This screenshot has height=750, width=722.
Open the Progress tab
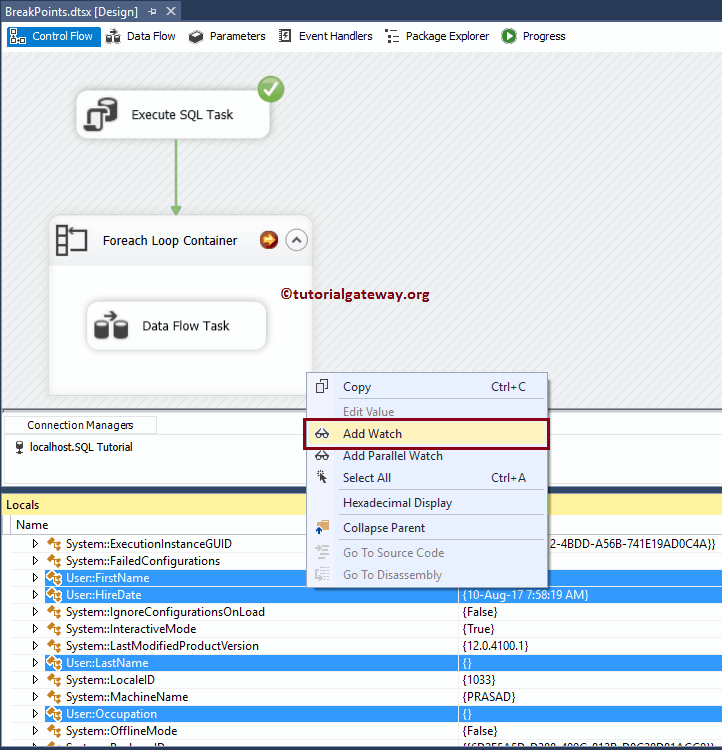click(533, 36)
